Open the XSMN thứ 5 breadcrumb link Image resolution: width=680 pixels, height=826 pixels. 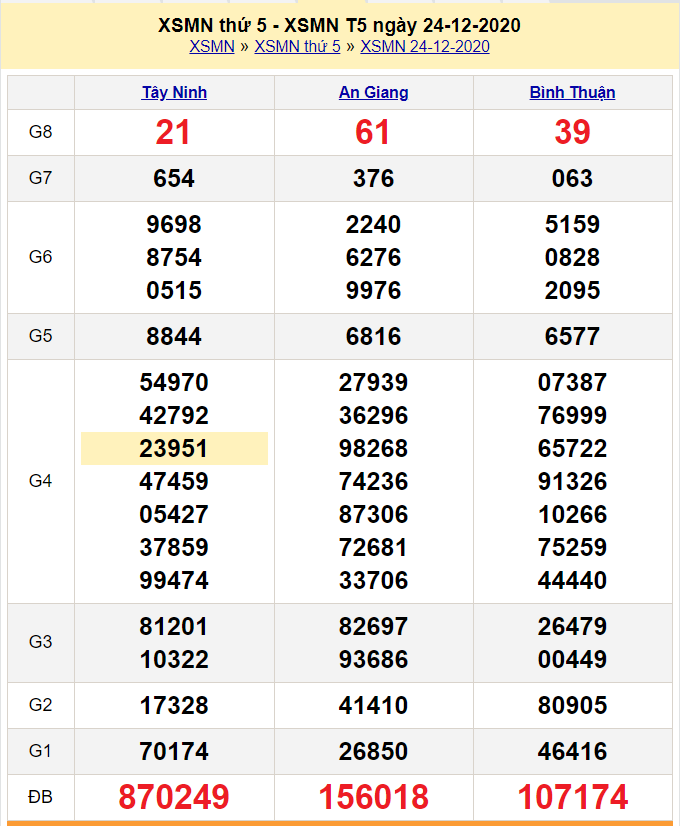point(297,46)
